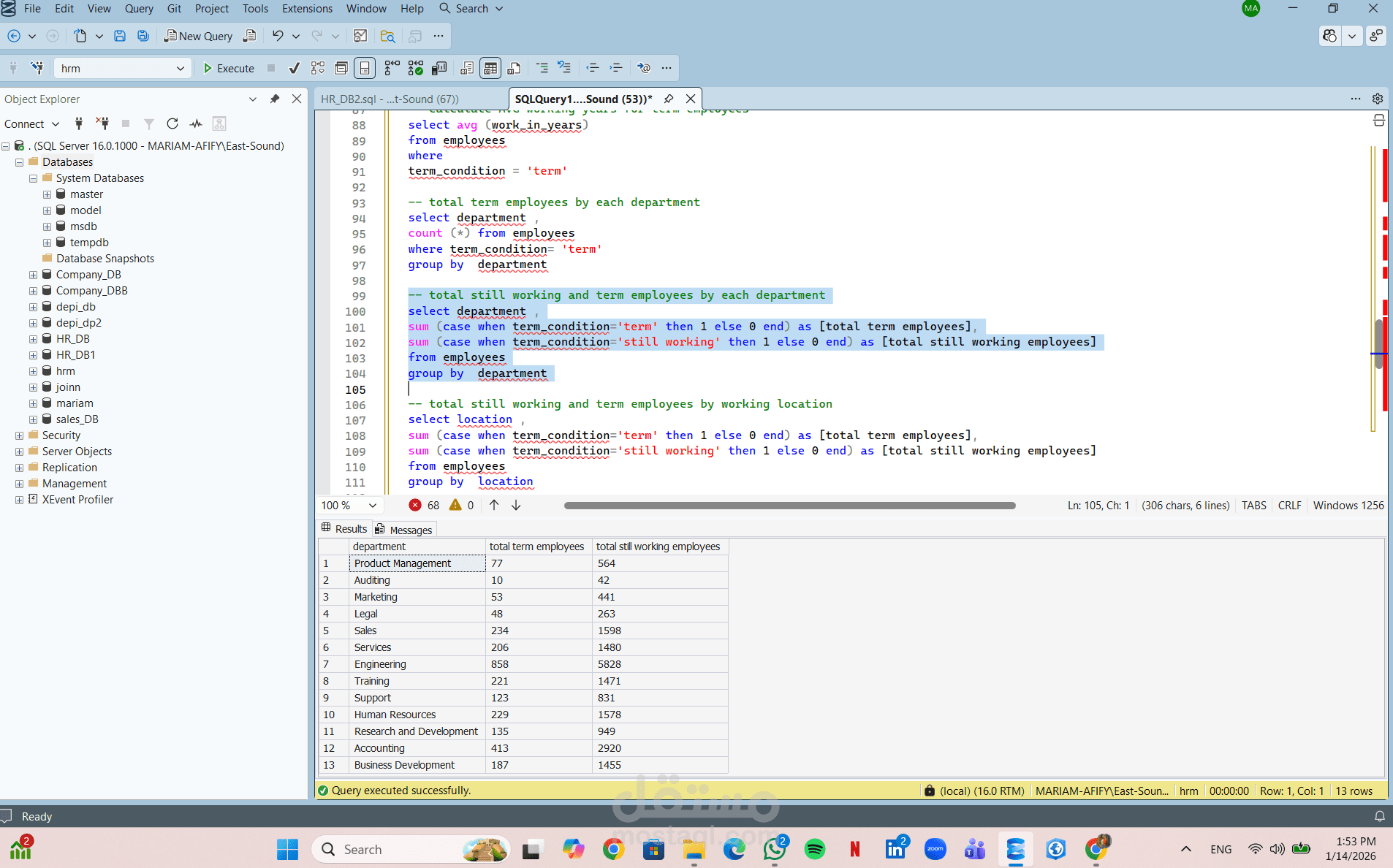This screenshot has width=1393, height=868.
Task: Click the Execute button
Action: pos(228,68)
